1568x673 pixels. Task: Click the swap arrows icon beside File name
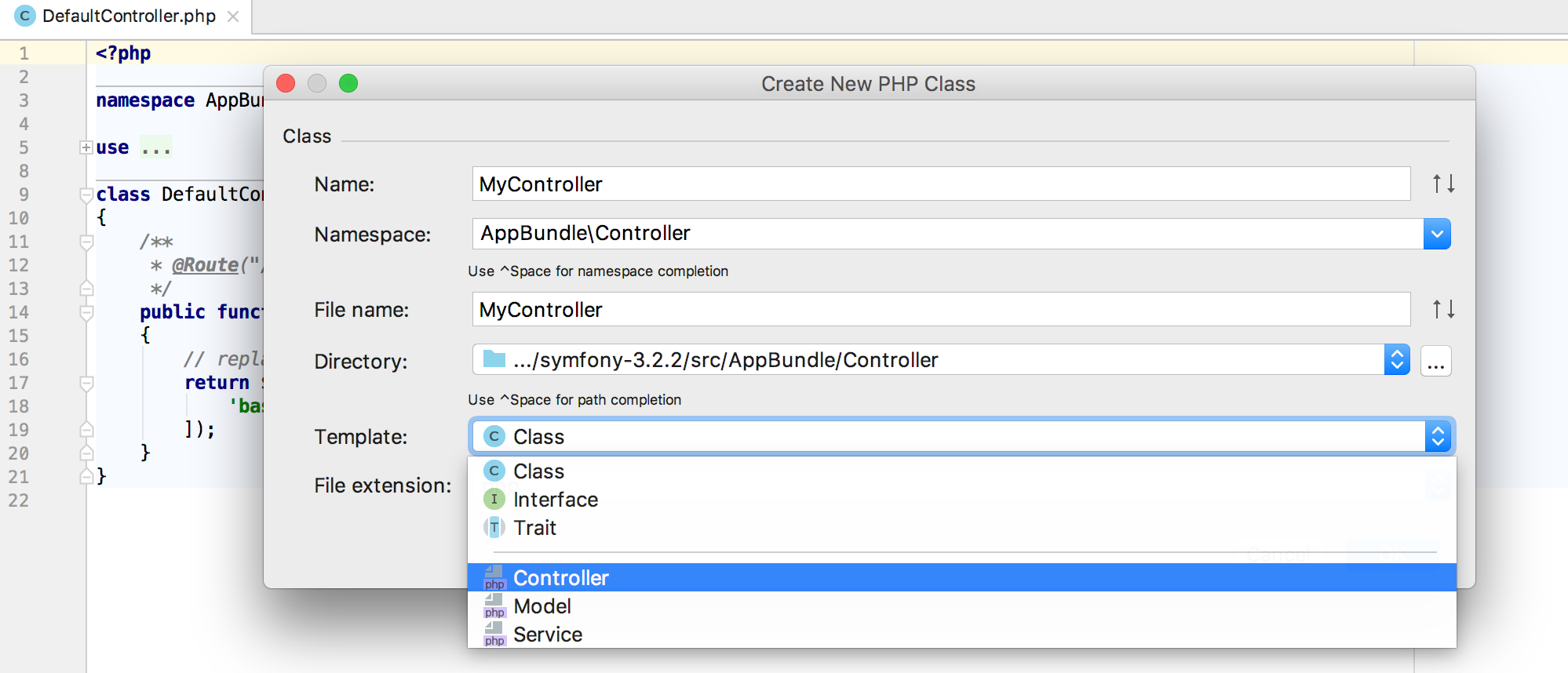[1443, 309]
